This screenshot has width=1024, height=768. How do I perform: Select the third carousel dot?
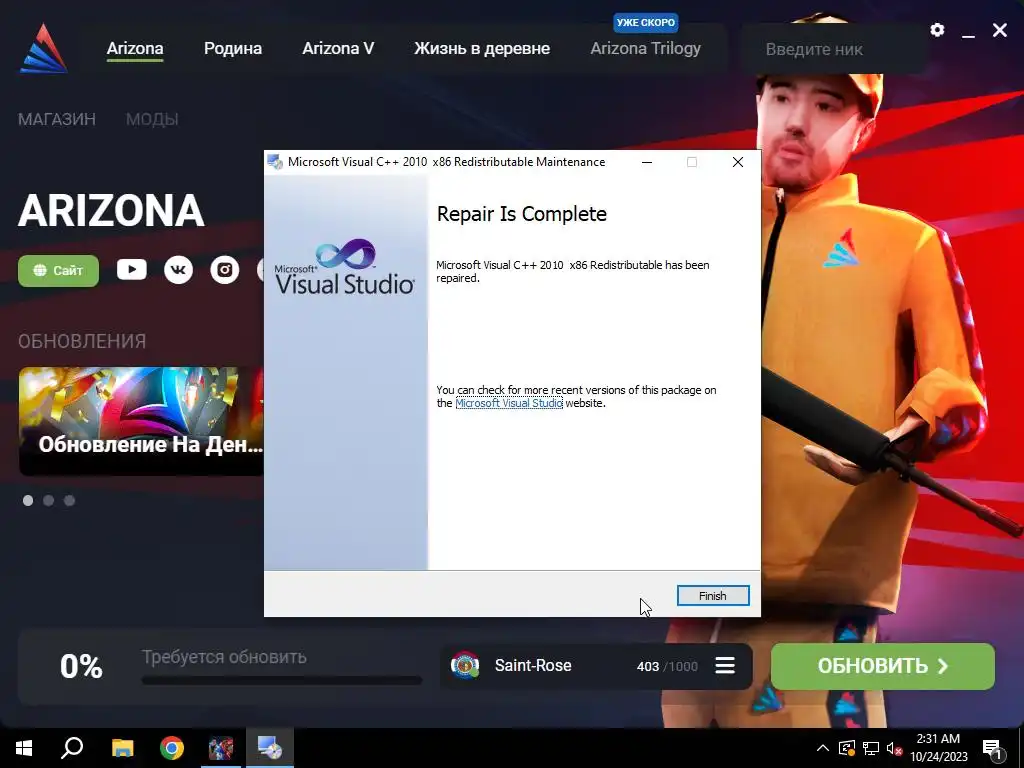click(69, 500)
